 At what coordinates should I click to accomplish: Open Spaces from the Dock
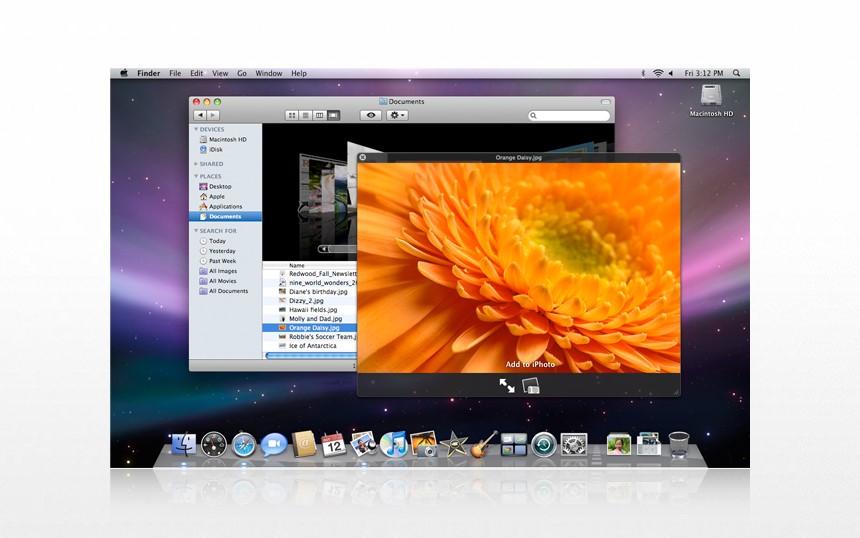point(513,445)
